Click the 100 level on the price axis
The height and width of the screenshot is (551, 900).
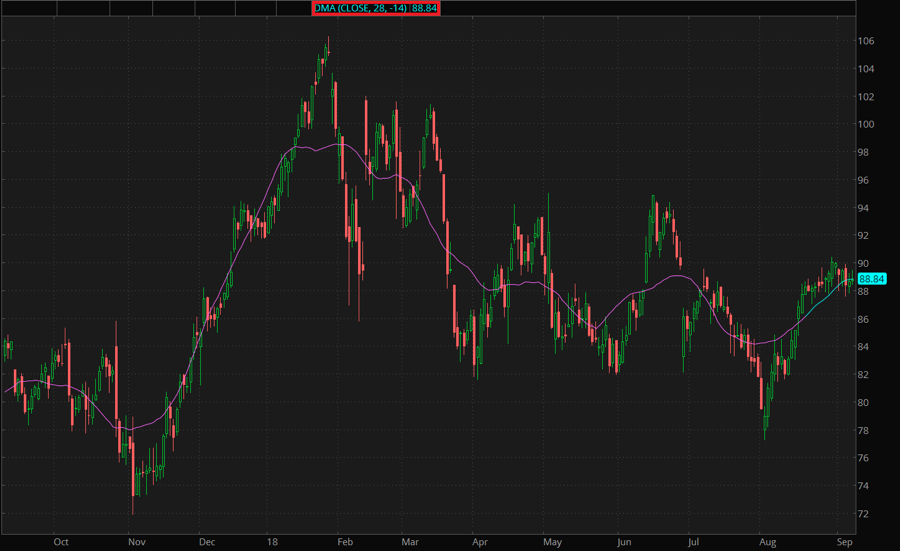866,125
